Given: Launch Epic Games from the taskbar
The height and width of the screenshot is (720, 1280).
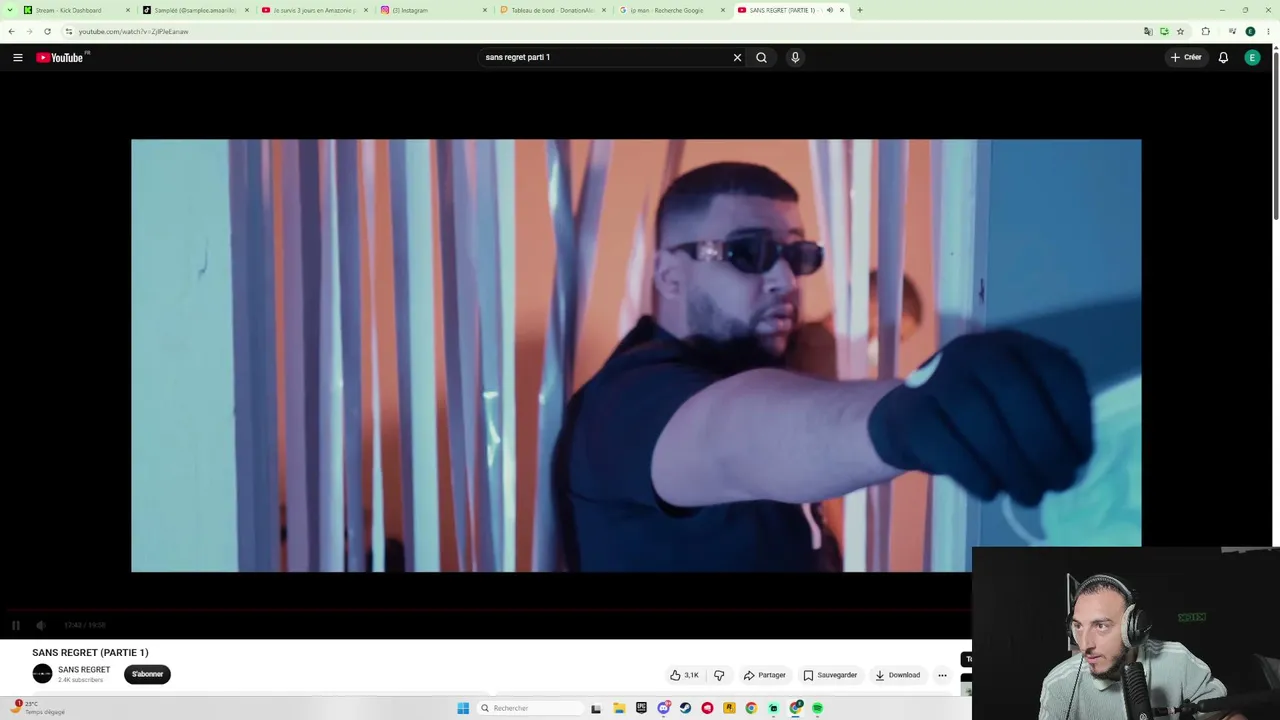Looking at the screenshot, I should coord(641,708).
